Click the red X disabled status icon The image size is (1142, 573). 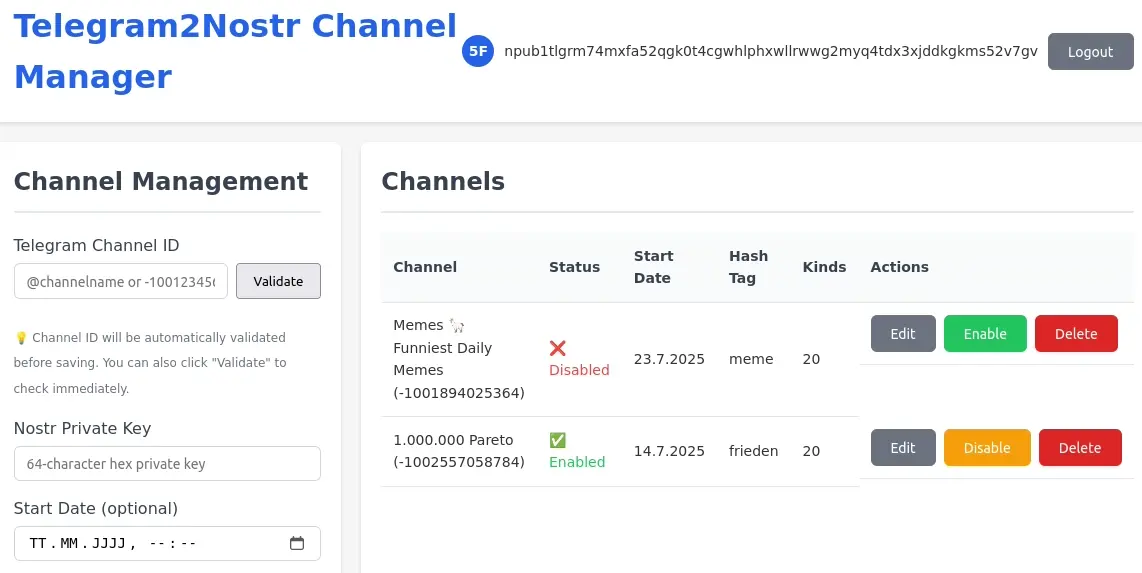coord(558,348)
